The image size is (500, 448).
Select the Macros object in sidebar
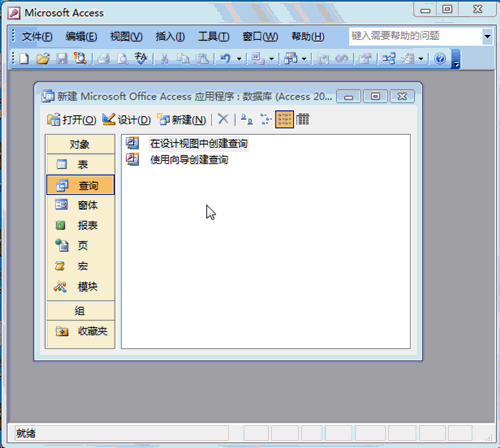[x=80, y=266]
